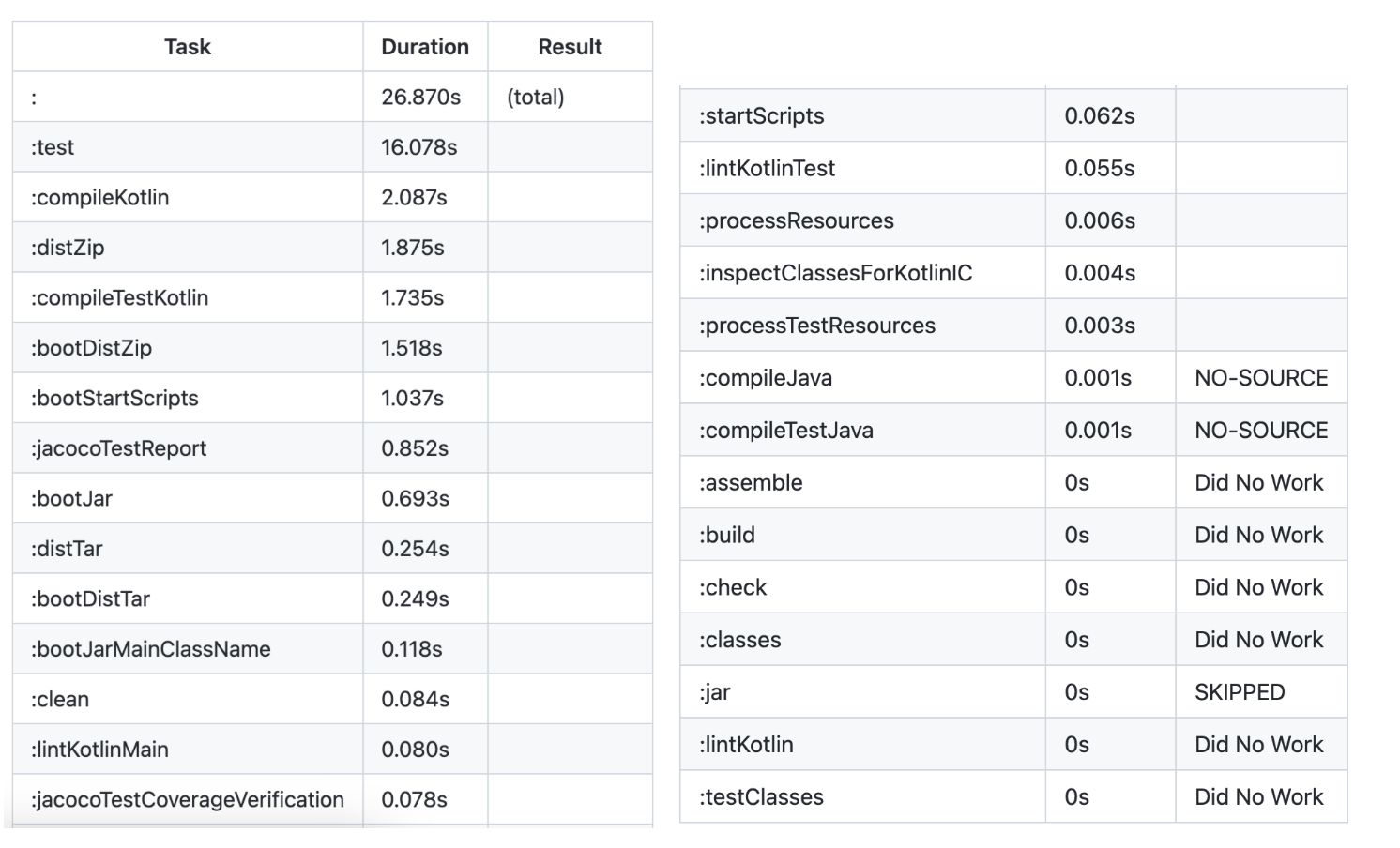Click Did No Work result for :build
1400x848 pixels.
[x=1258, y=535]
